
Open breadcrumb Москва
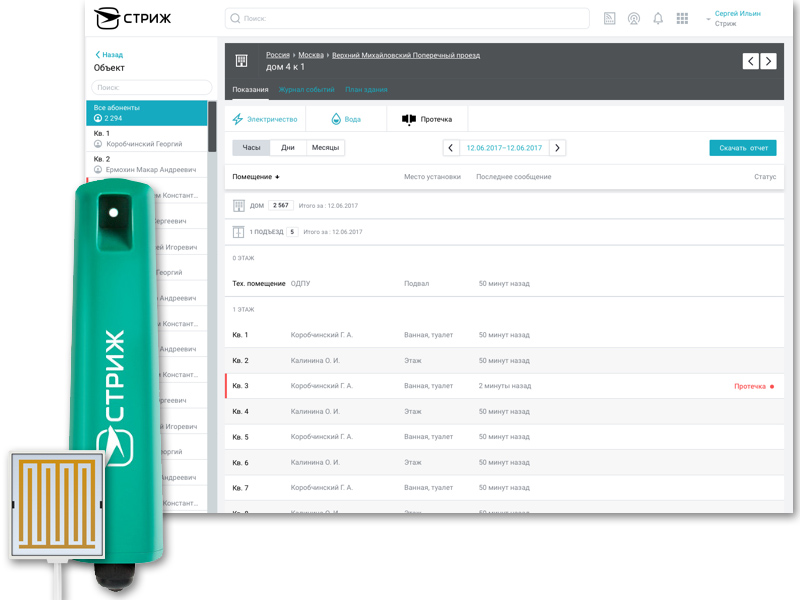click(311, 55)
